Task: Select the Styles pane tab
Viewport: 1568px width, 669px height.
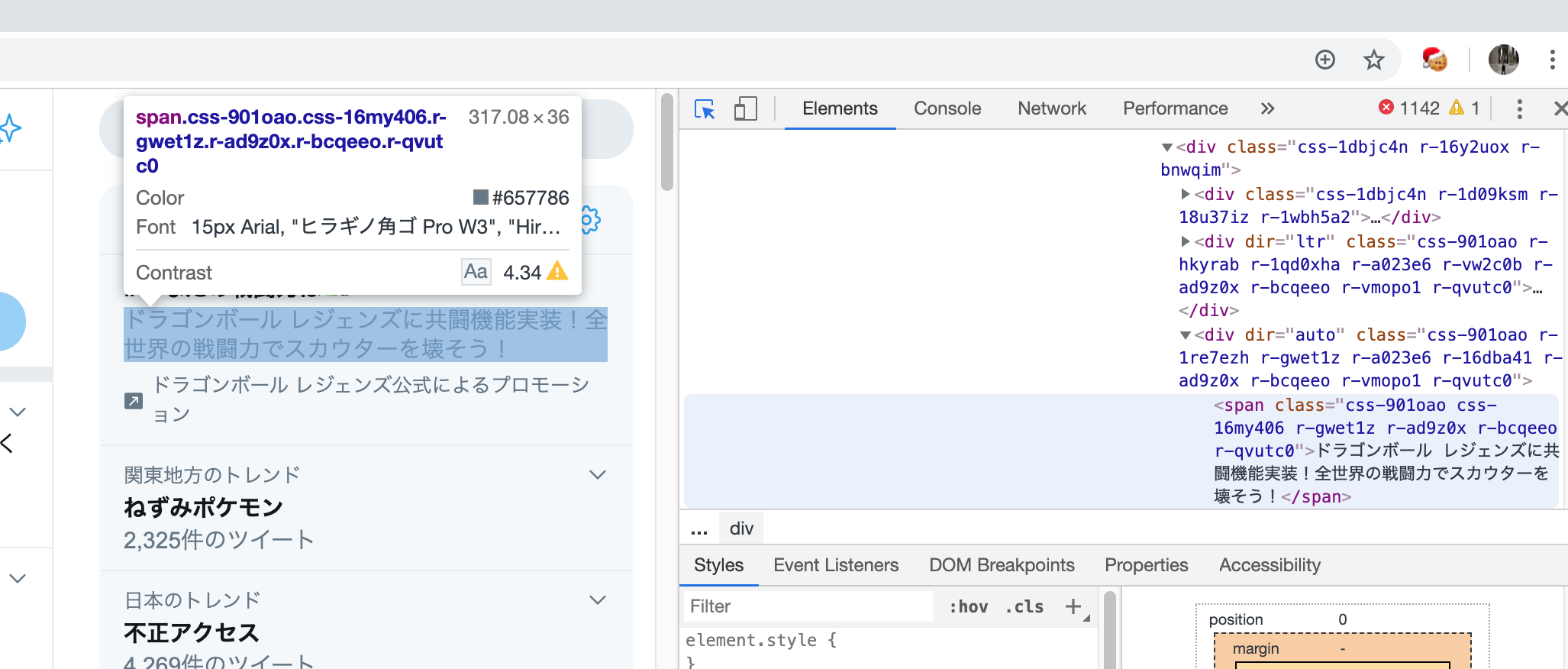Action: point(718,565)
